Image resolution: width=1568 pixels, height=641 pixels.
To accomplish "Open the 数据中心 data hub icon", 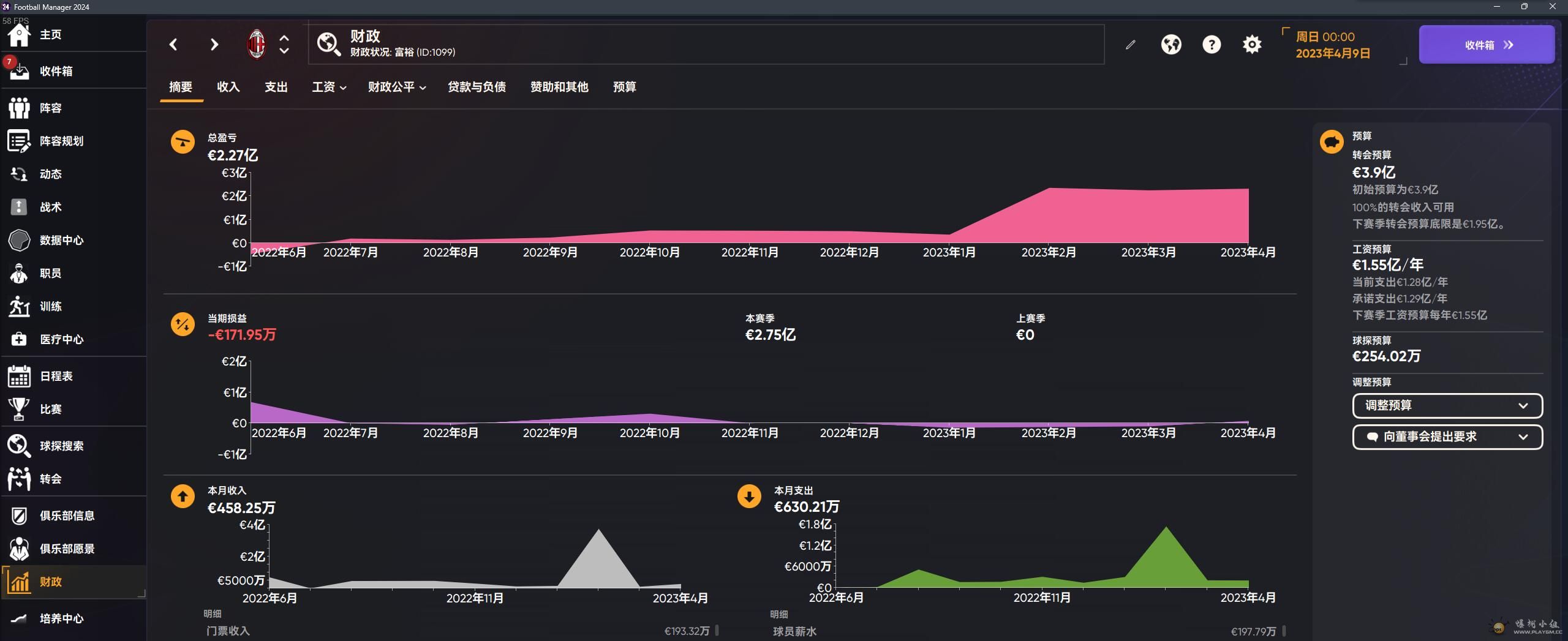I will coord(19,240).
